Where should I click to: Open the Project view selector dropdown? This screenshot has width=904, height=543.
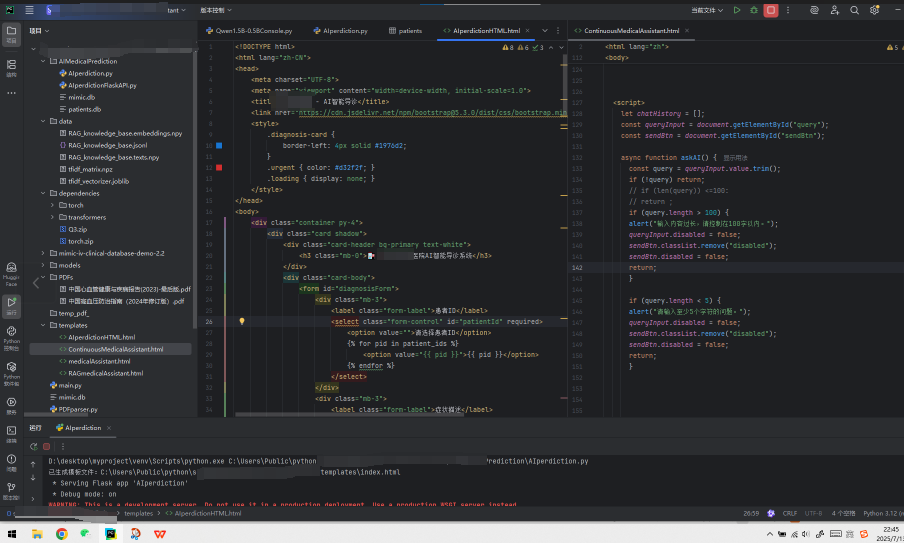pos(39,31)
